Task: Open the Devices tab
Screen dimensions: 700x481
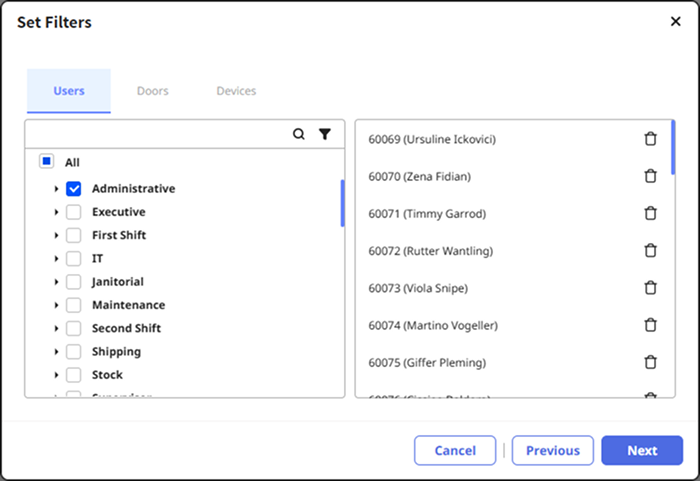Action: pos(236,91)
